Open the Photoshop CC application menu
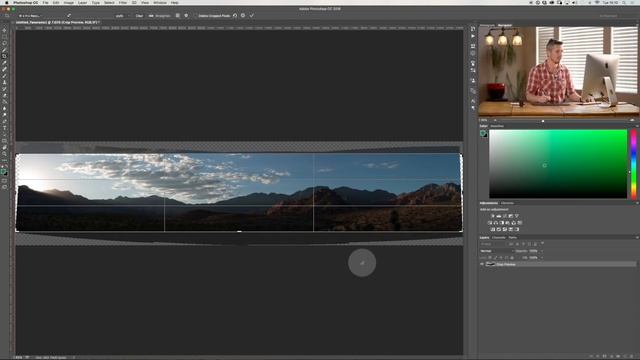 point(25,2)
